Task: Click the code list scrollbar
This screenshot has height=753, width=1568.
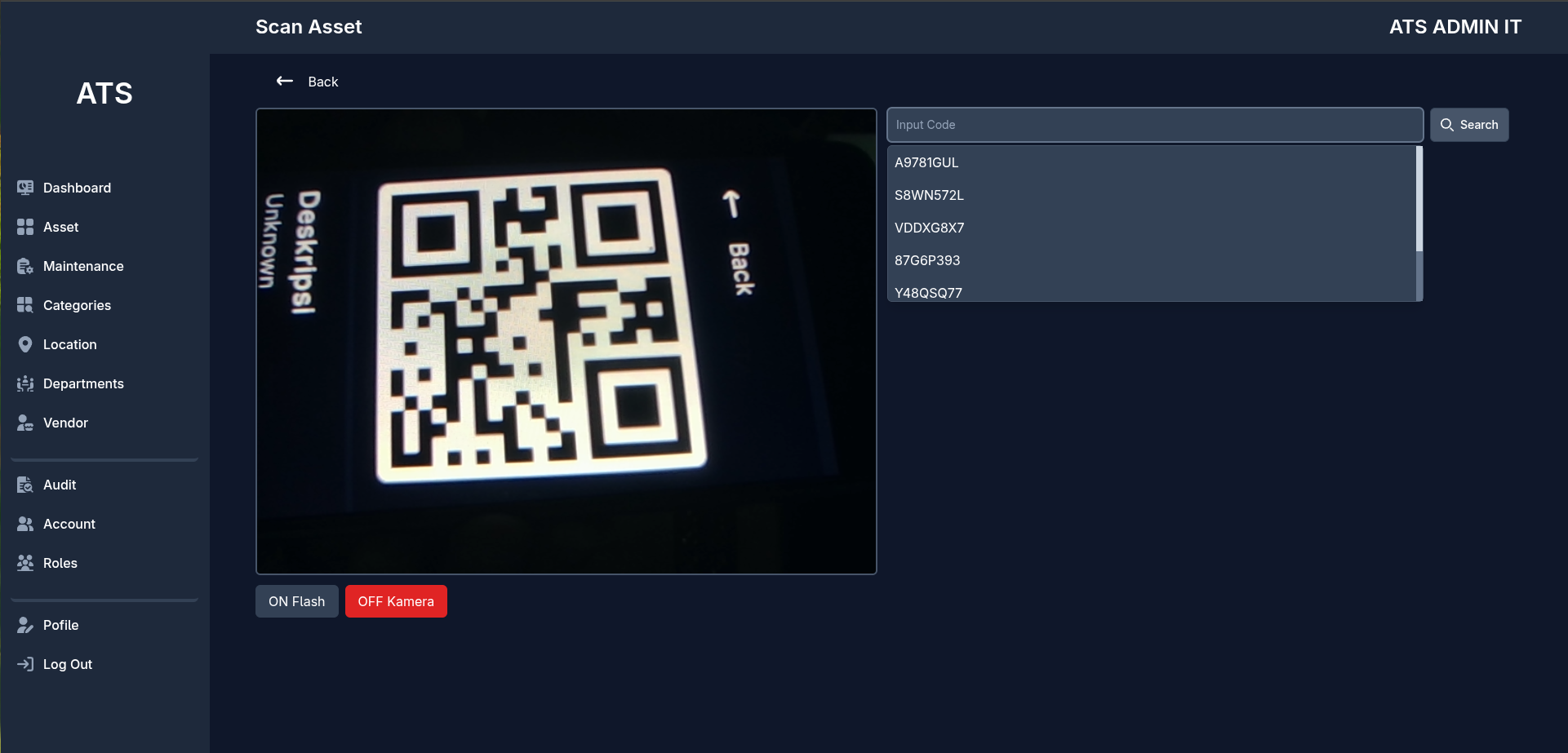Action: pos(1419,200)
